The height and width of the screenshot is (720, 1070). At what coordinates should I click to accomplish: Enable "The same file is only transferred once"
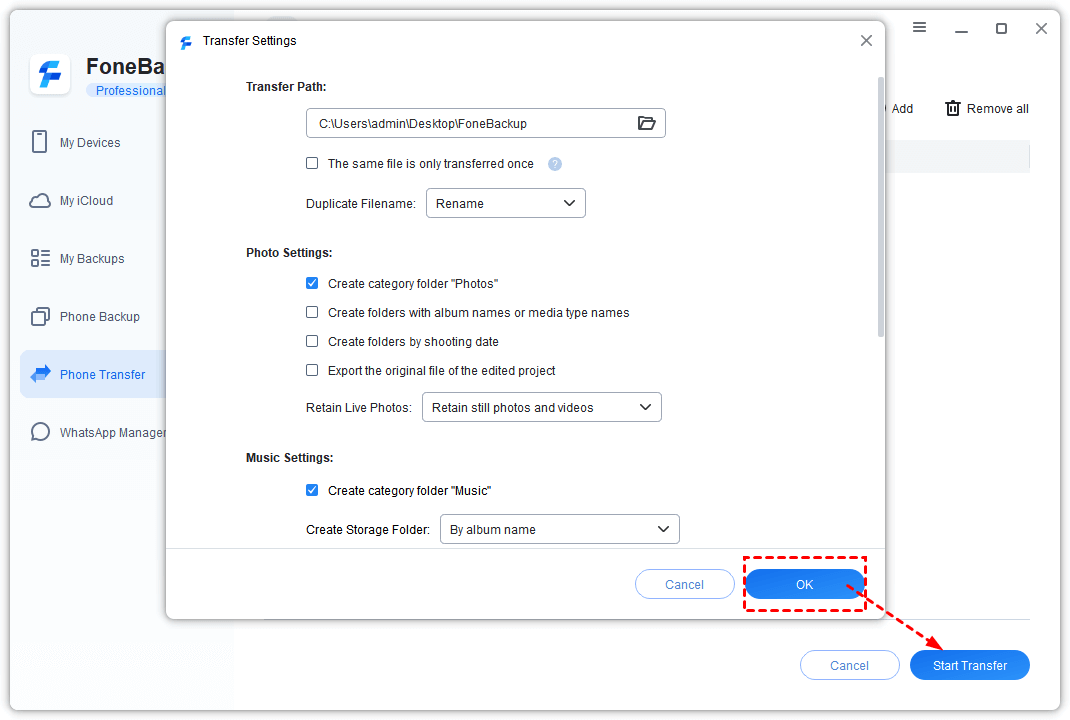pos(312,163)
